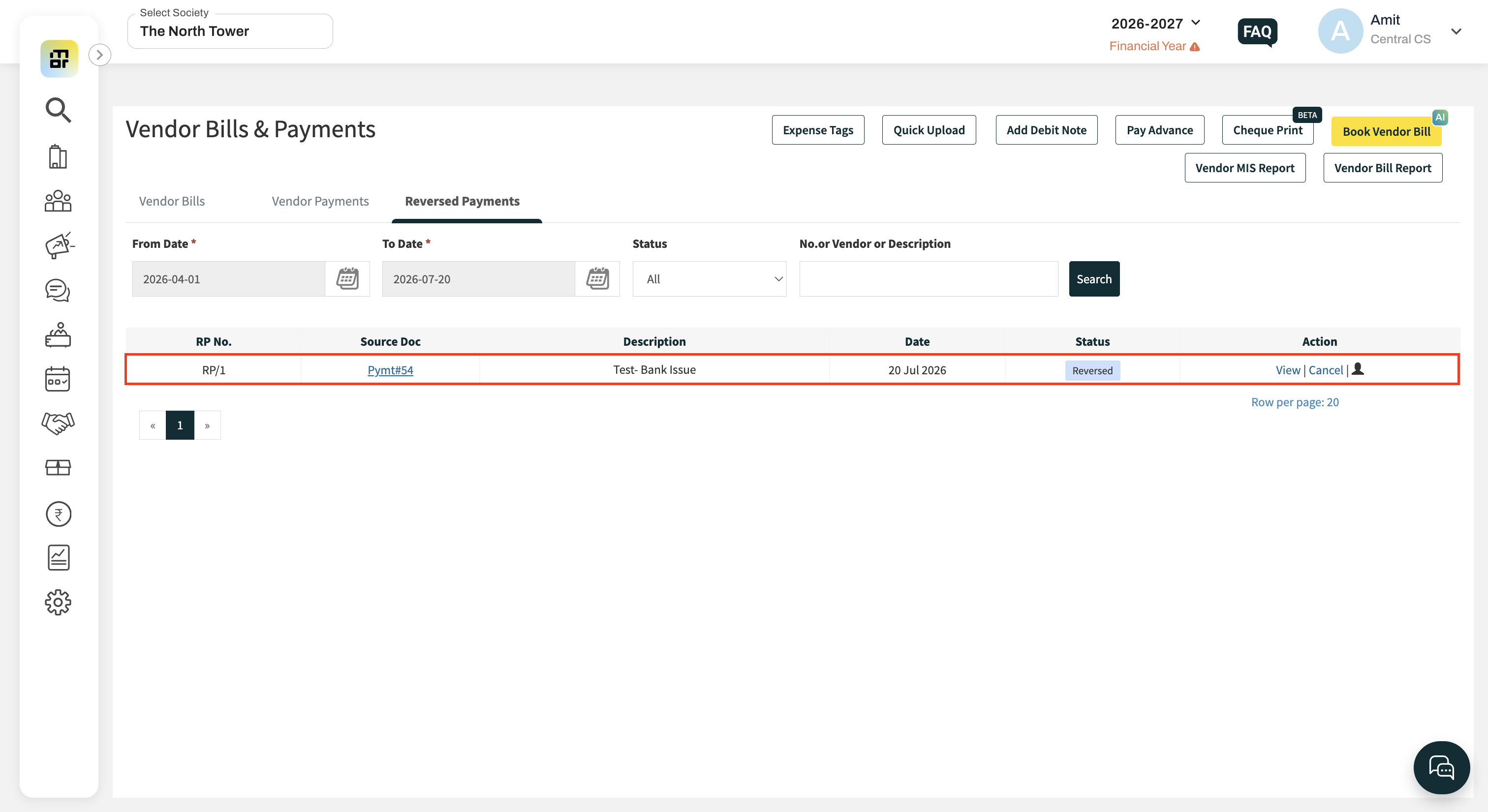Screen dimensions: 1488x812
Task: Click the Cheque Print button
Action: coord(1268,130)
